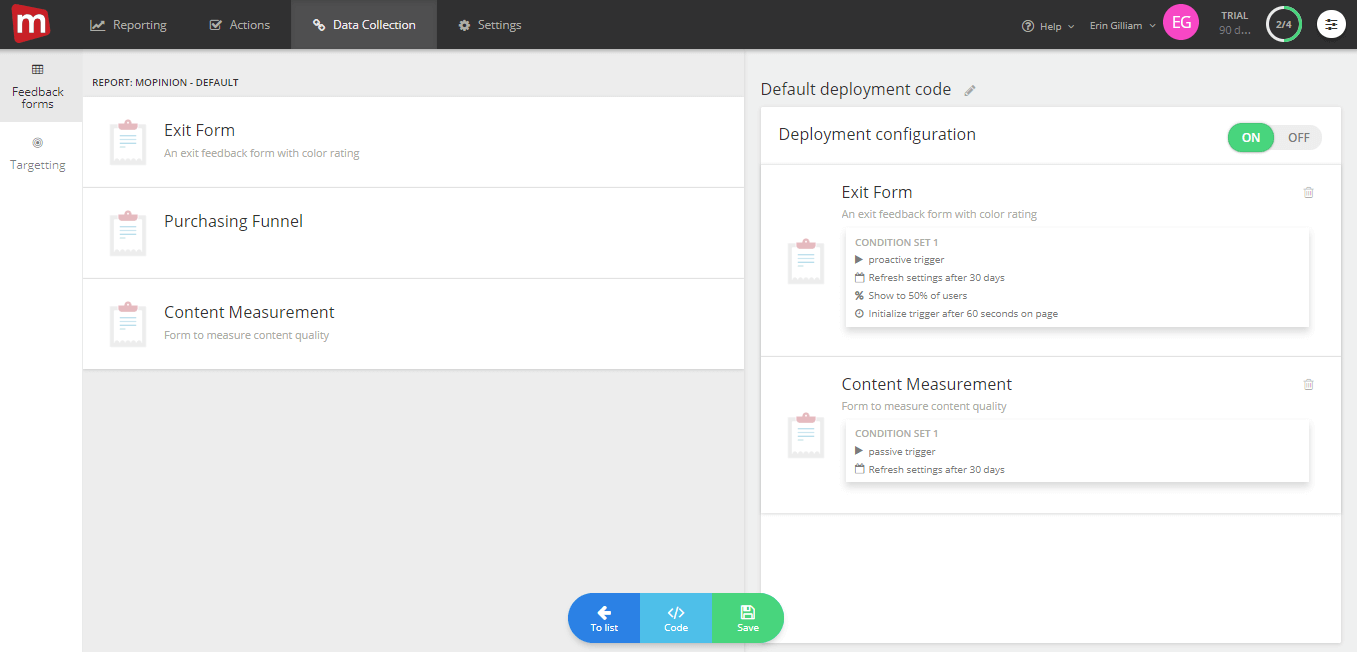Image resolution: width=1357 pixels, height=652 pixels.
Task: Expand the Erin Gilliam user menu
Action: click(1120, 26)
